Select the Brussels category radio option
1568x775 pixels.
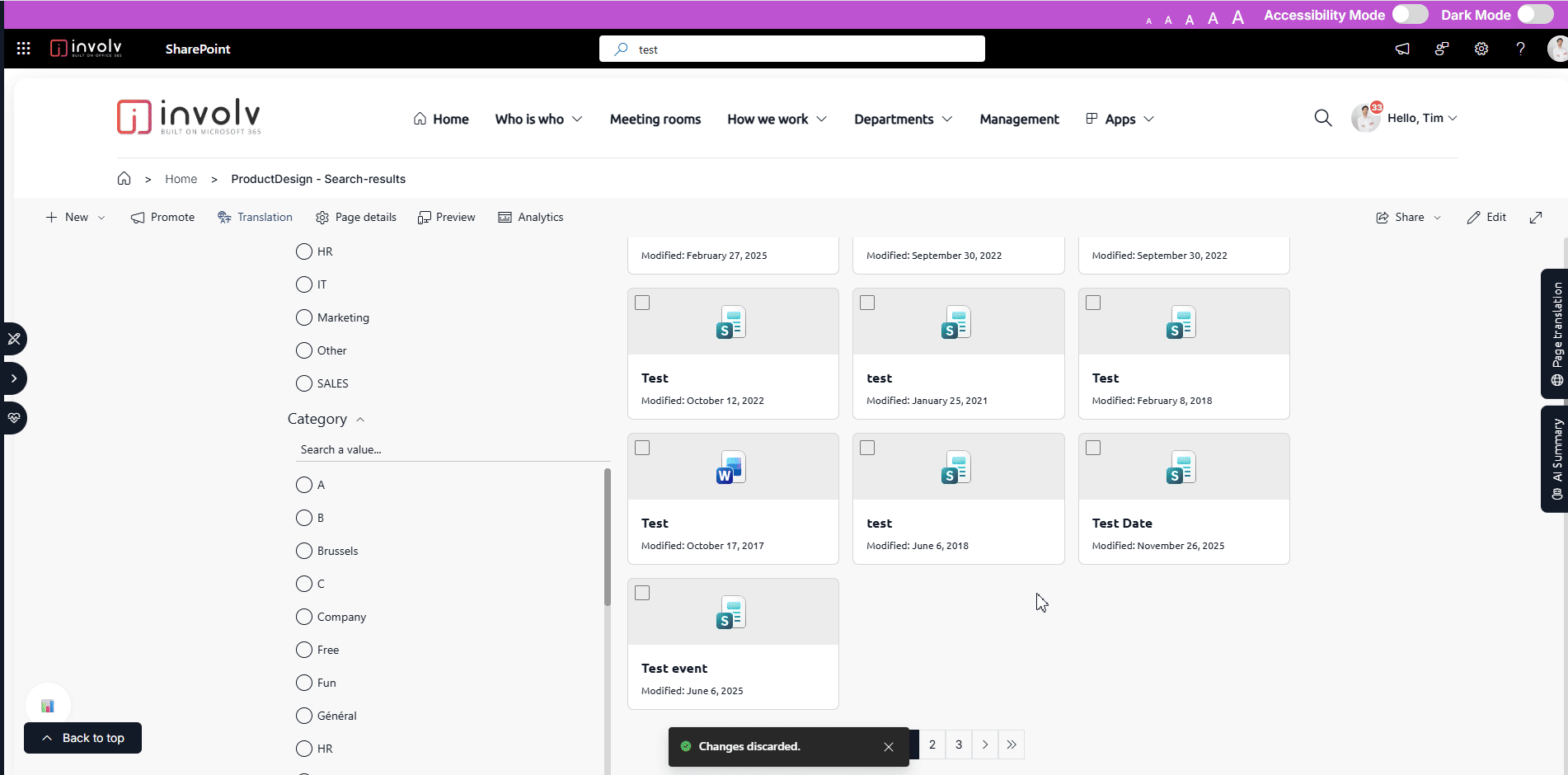304,551
